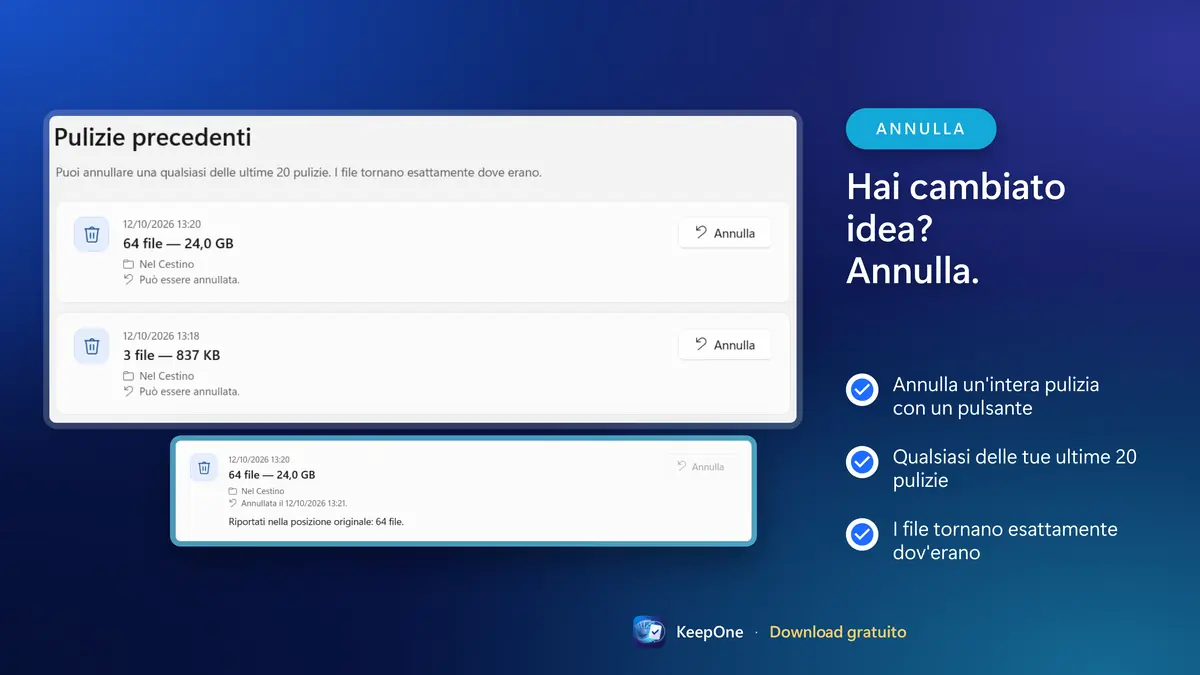Click the blue ANNULLA pill badge
This screenshot has height=675, width=1200.
921,129
